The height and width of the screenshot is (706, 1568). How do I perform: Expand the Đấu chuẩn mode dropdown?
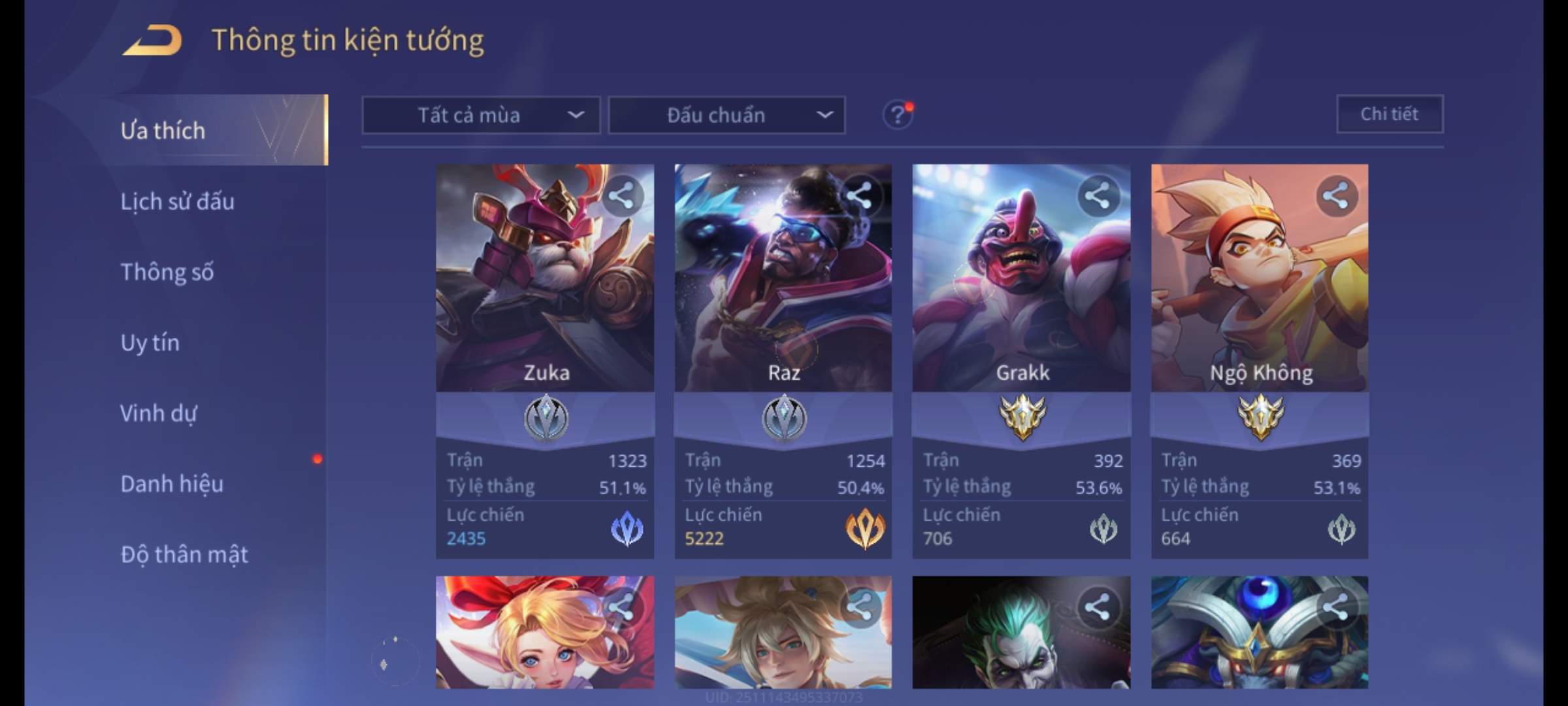[727, 116]
